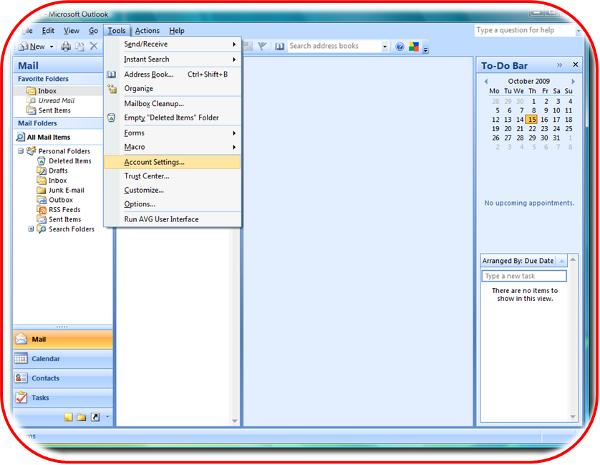The width and height of the screenshot is (600, 465).
Task: Choose Mailbox Cleanup menu entry
Action: (173, 104)
